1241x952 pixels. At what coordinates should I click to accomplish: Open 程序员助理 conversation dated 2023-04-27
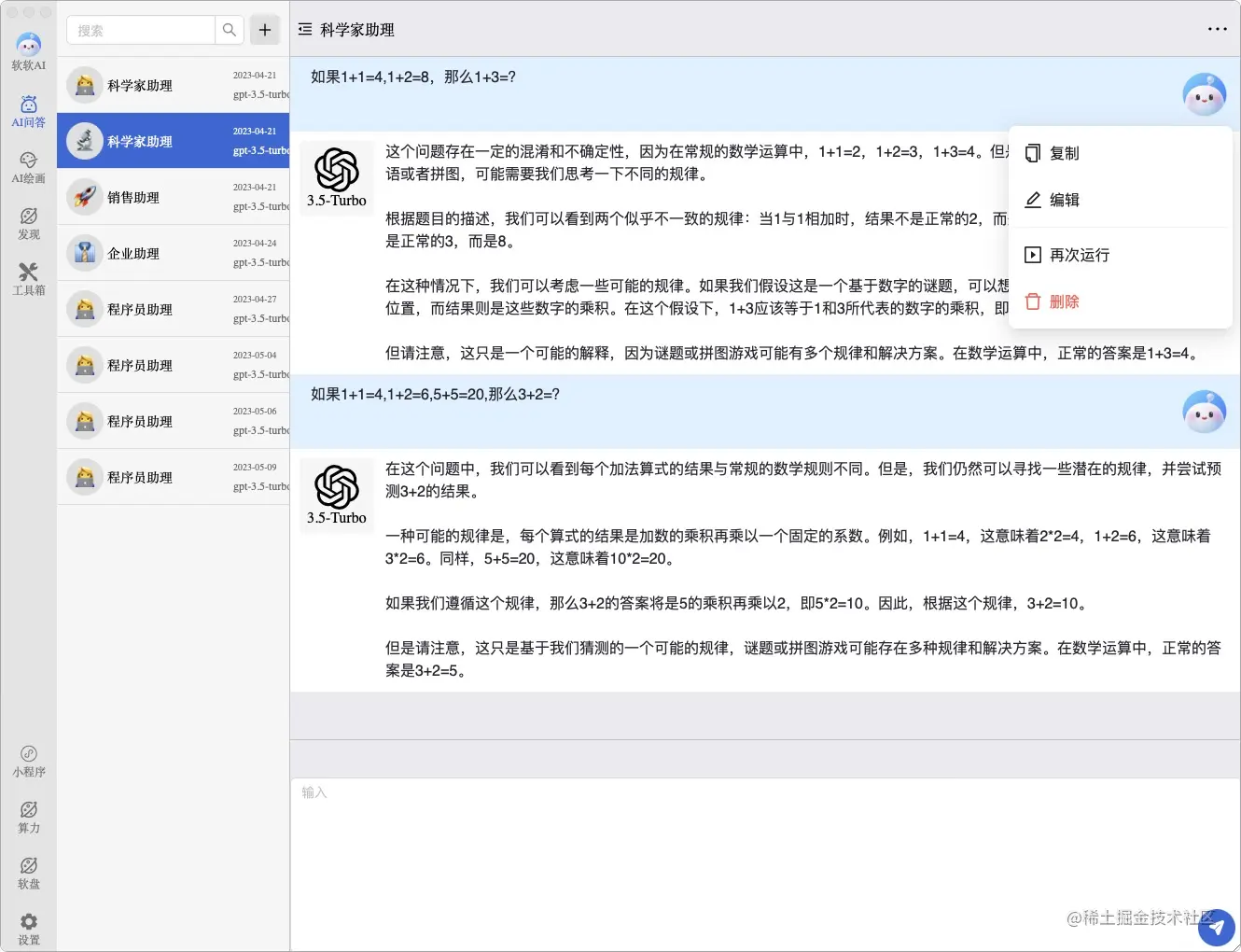click(x=174, y=309)
